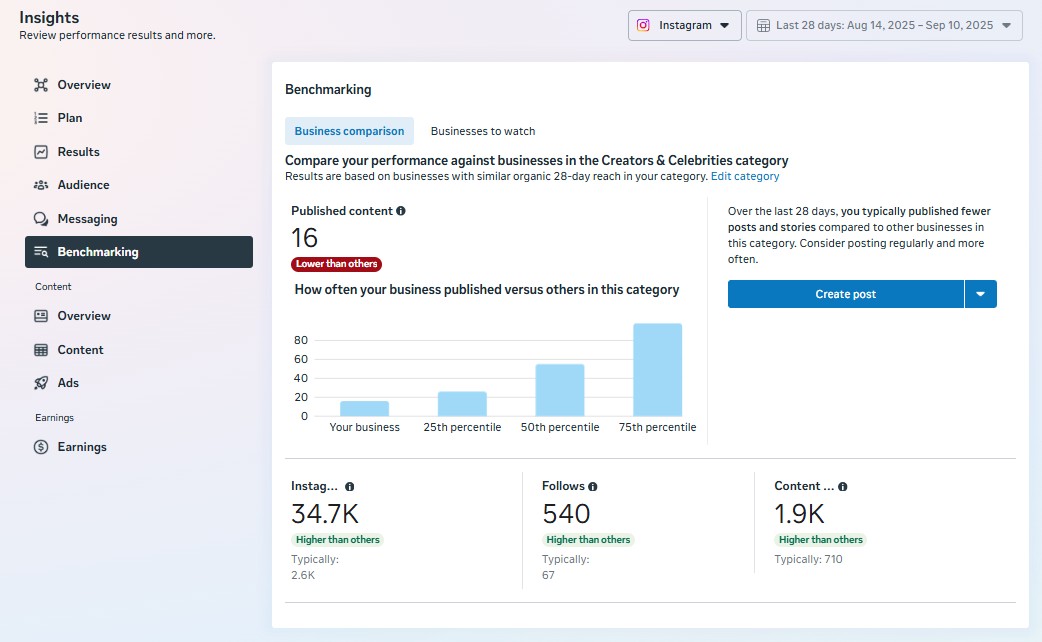
Task: Switch to the Business comparison tab
Action: click(349, 131)
